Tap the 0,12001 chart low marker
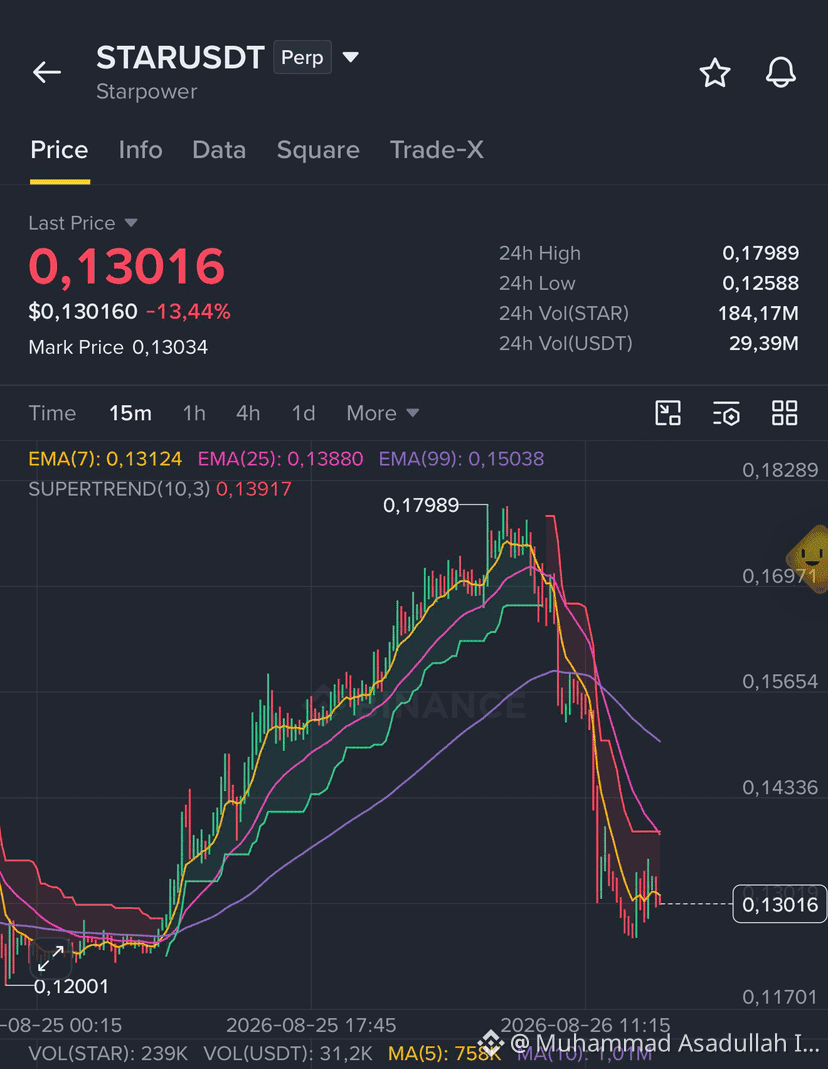The width and height of the screenshot is (828, 1069). [71, 987]
